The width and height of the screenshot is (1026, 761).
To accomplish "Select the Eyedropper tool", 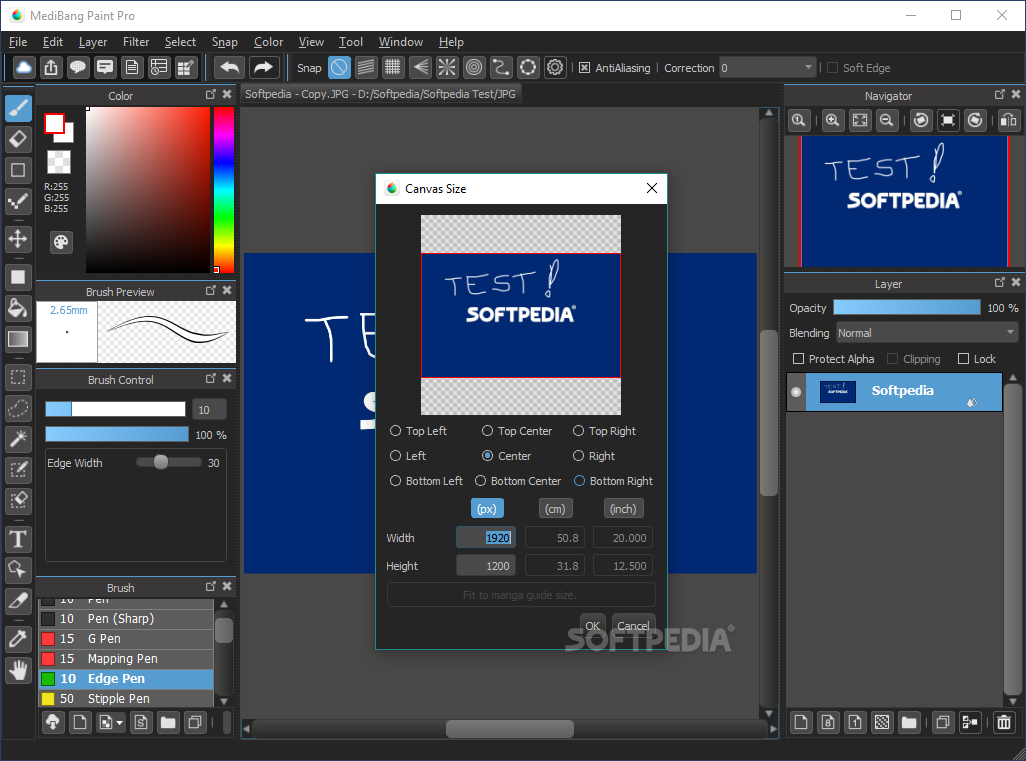I will (18, 639).
